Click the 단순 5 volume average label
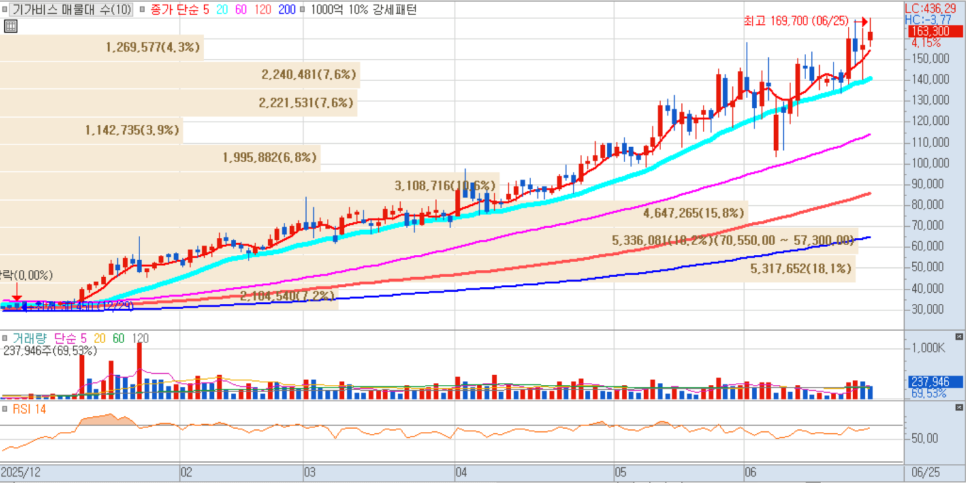This screenshot has height=483, width=966. tap(70, 338)
